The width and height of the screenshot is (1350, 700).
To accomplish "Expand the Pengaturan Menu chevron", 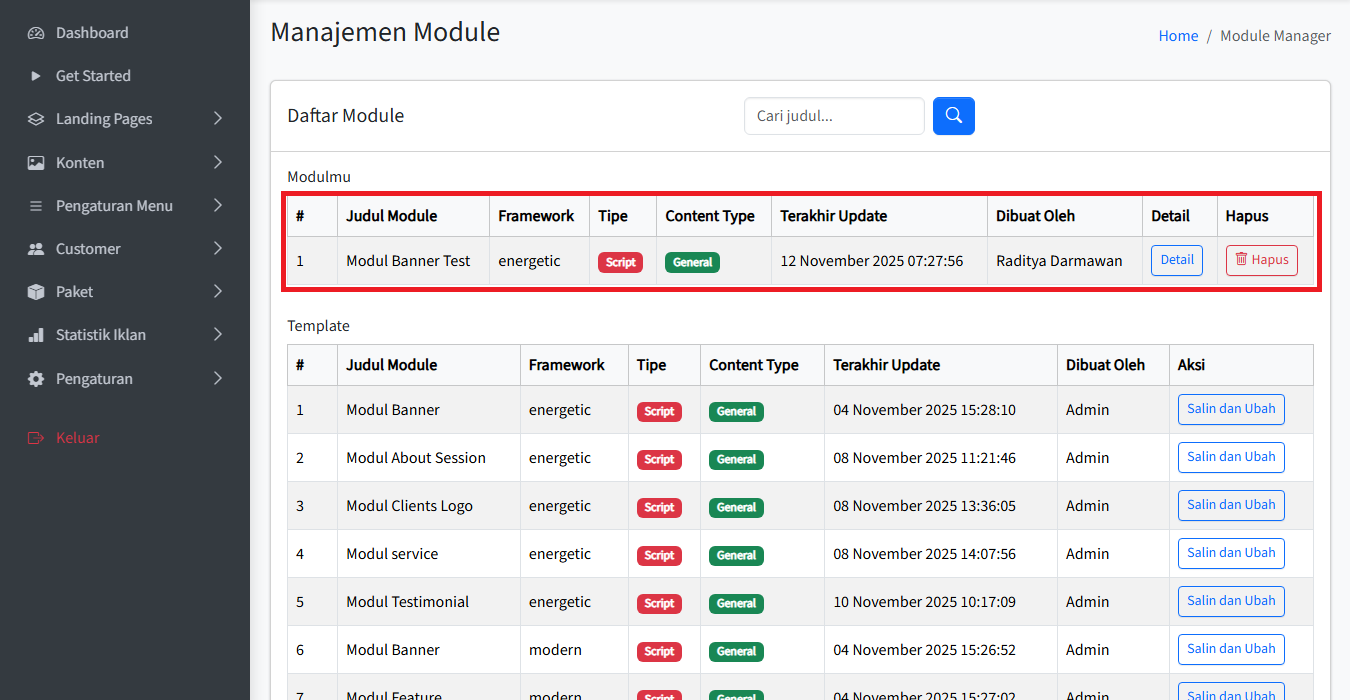I will [218, 206].
